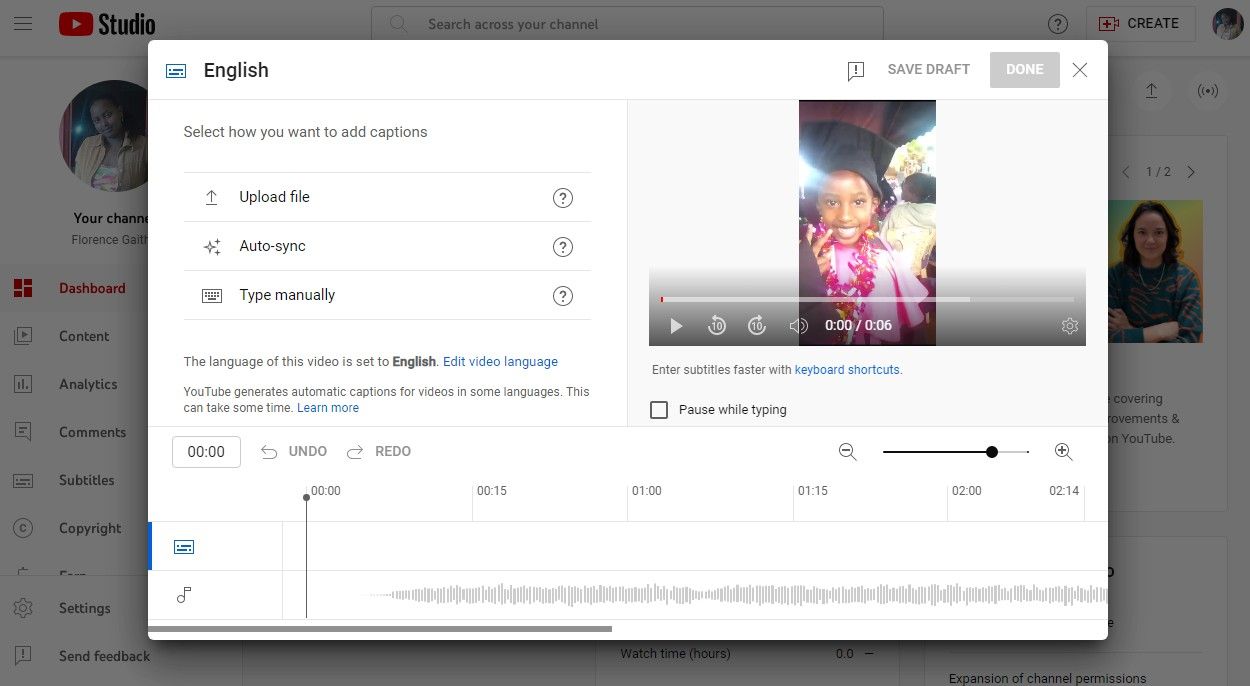This screenshot has width=1250, height=686.
Task: Select the Subtitles icon in the sidebar
Action: tap(23, 480)
